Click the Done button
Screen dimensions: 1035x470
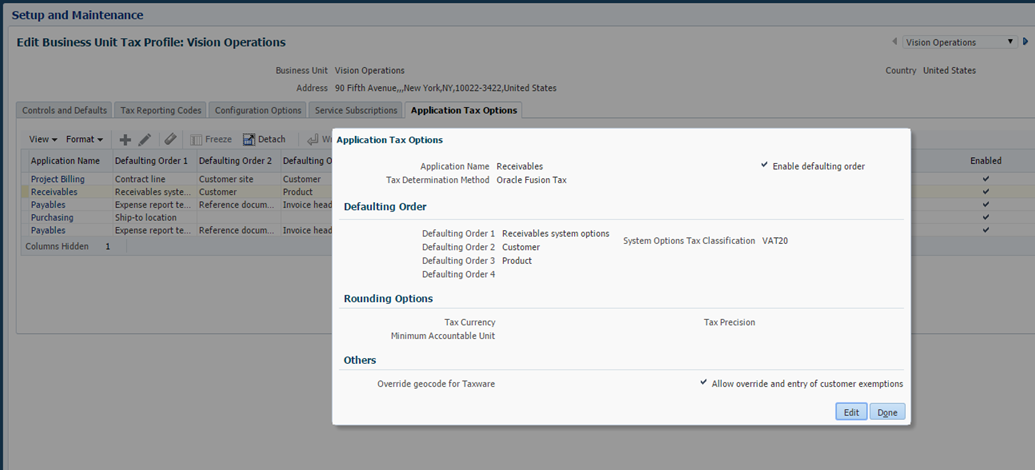(x=887, y=412)
